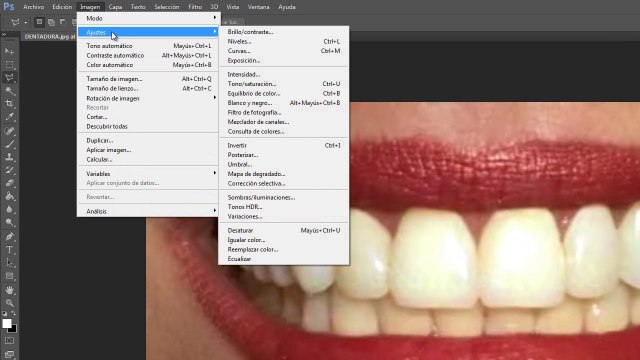This screenshot has height=360, width=640.
Task: Select the Eyedropper tool
Action: 9,117
